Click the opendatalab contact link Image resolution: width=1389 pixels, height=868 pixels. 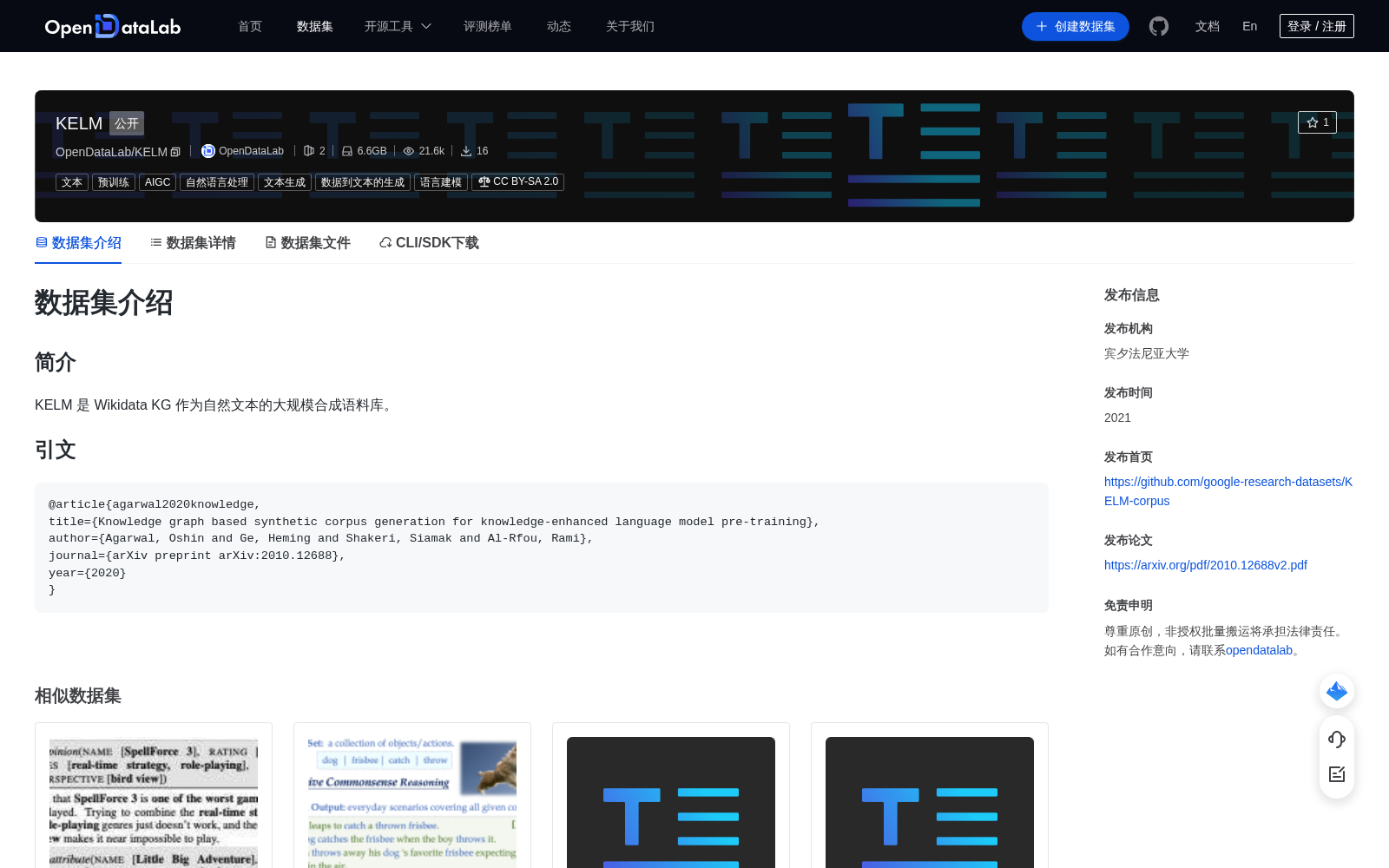coord(1259,650)
